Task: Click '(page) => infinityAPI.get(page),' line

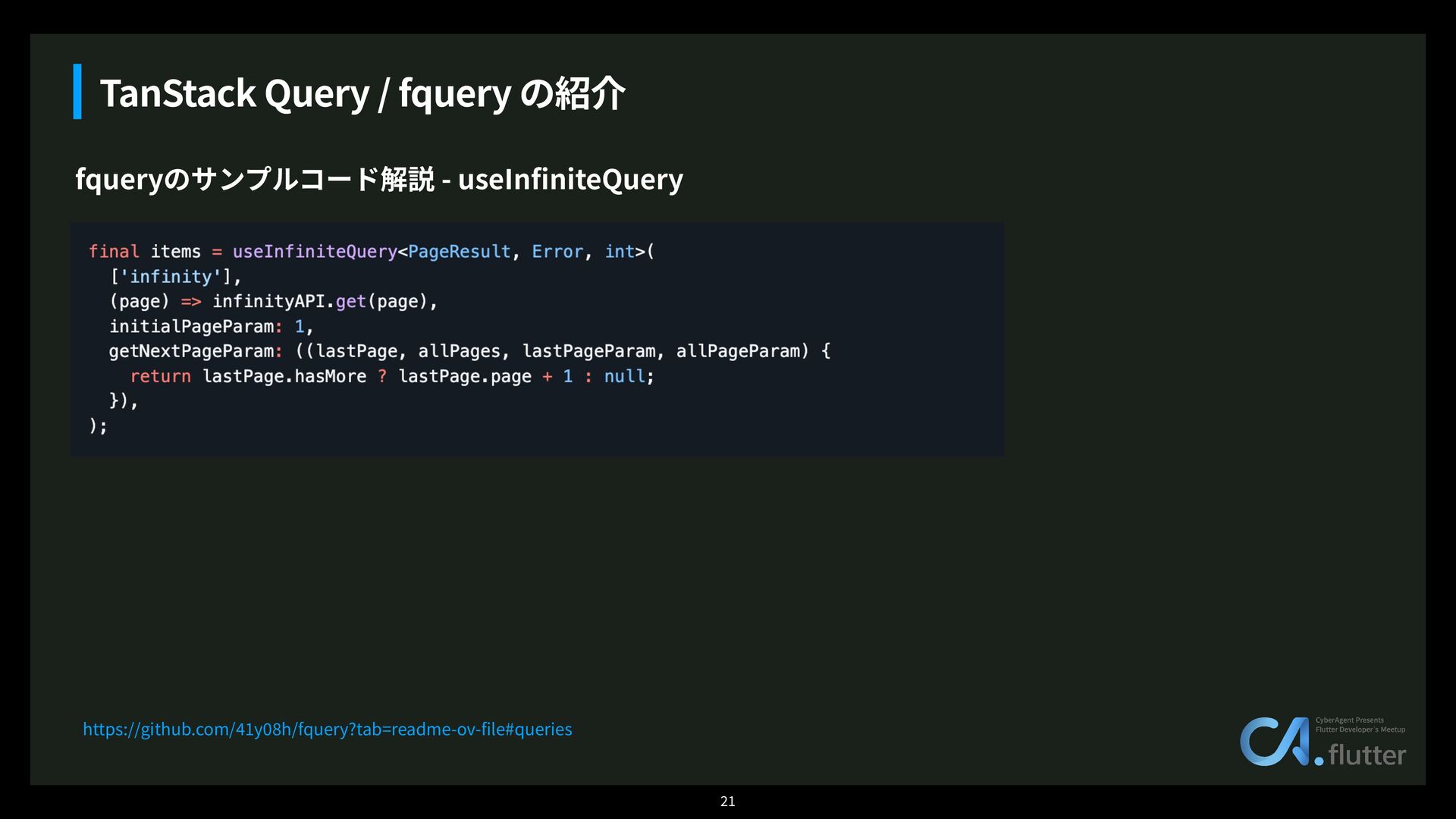Action: pos(274,302)
